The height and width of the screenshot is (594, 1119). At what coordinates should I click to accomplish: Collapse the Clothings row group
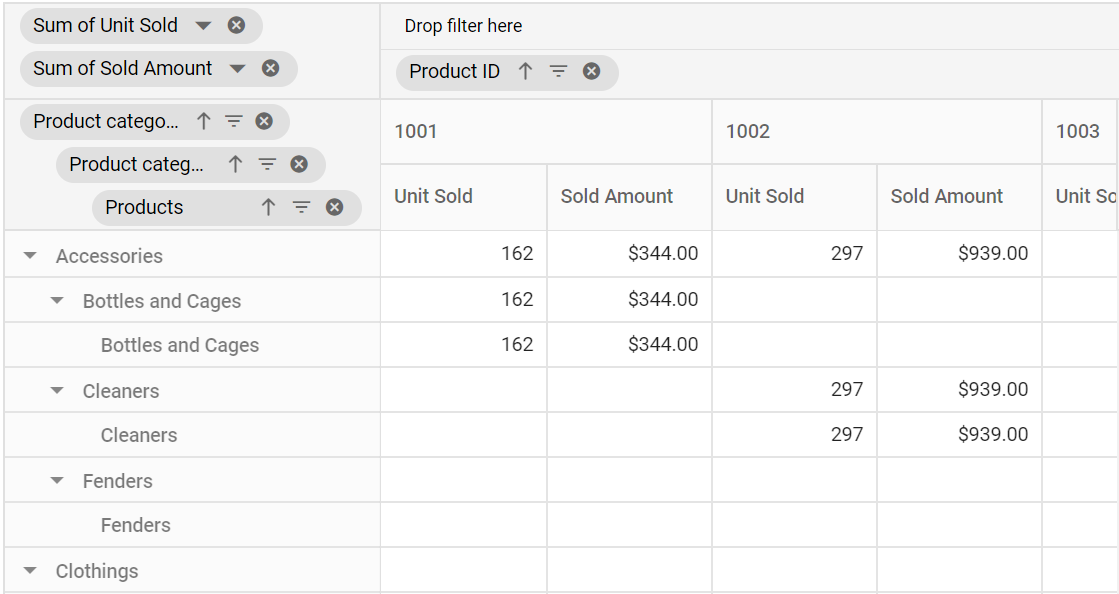click(30, 570)
